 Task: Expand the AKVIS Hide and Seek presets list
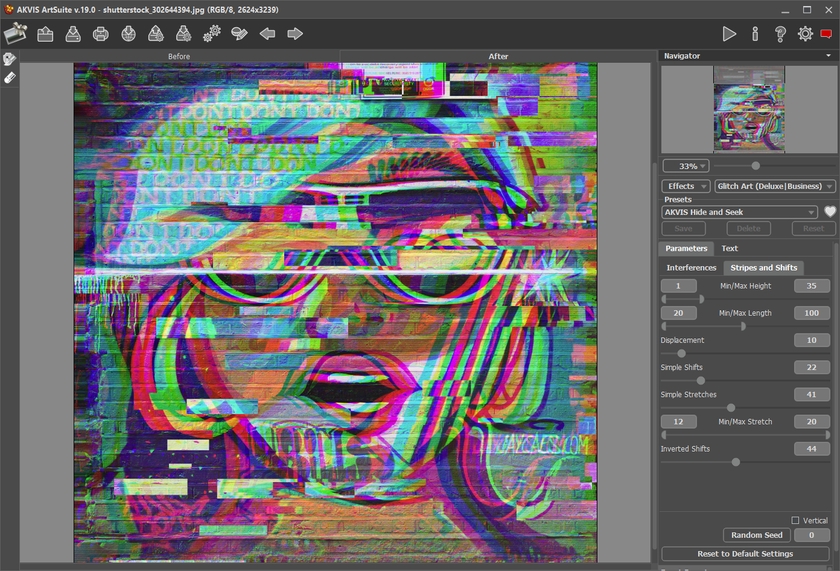pyautogui.click(x=740, y=212)
